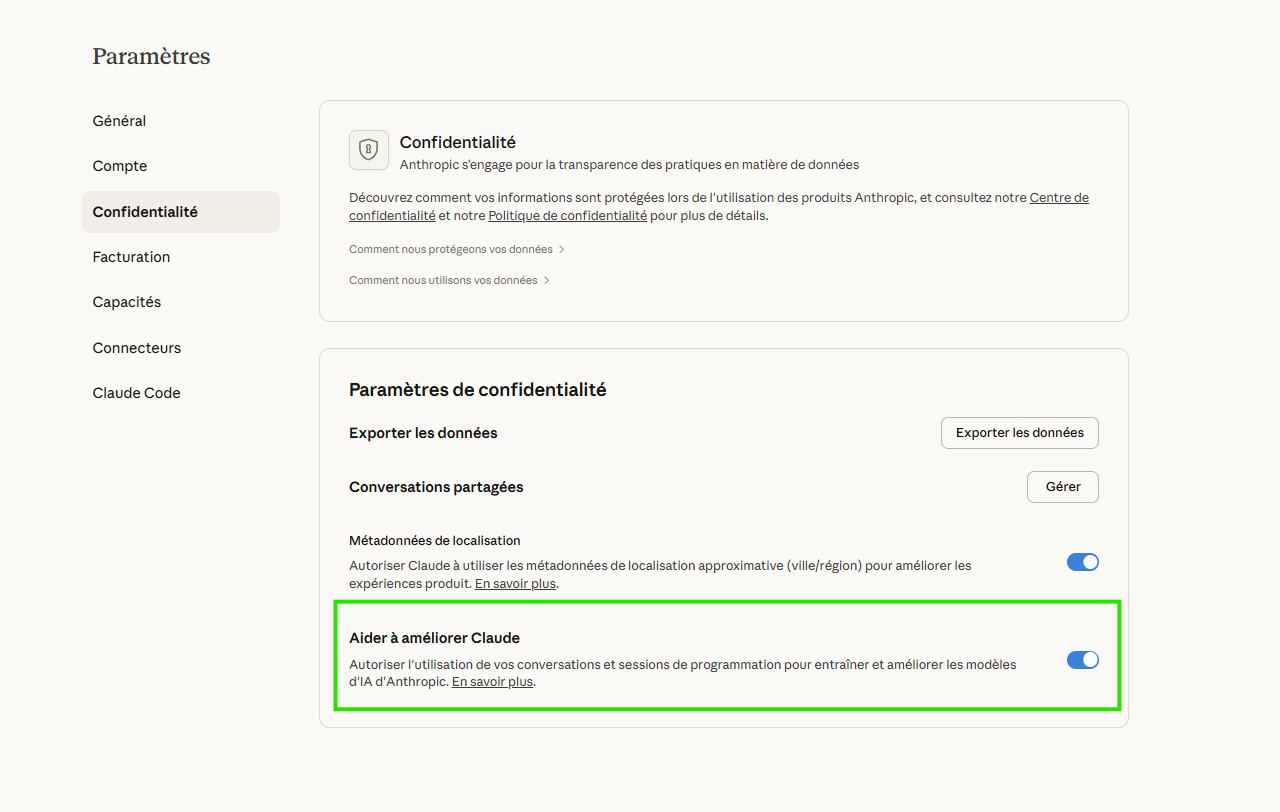Click the shield icon in the Confidentialité card

tap(369, 150)
